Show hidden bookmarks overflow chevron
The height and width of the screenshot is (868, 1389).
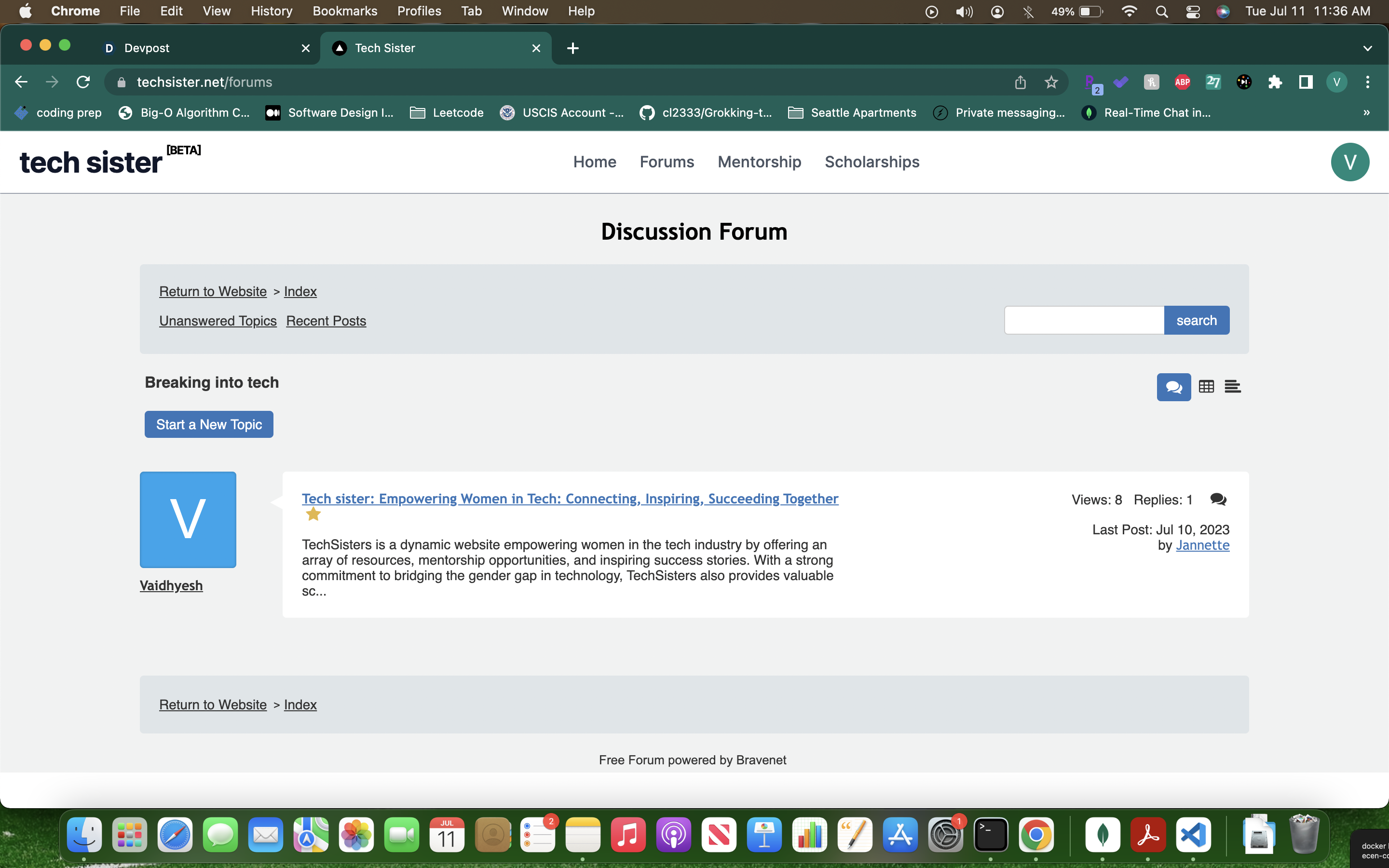tap(1367, 112)
